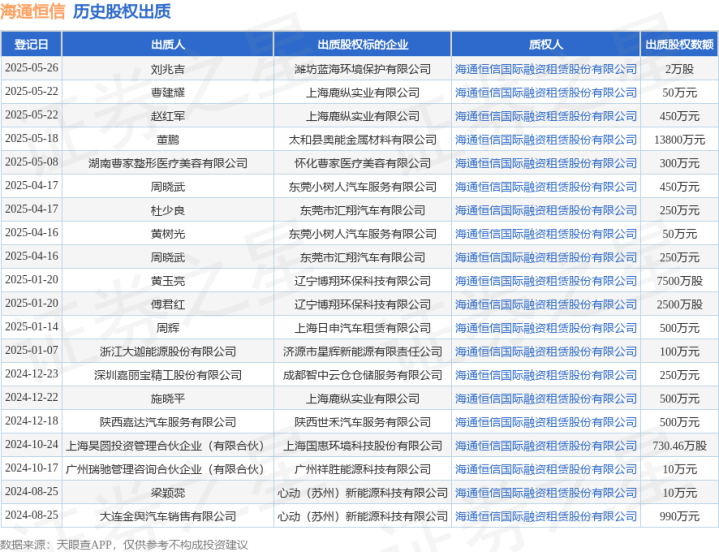Viewport: 719px width, 552px height.
Task: Click pledgor 广州瑞驰管理咨询合伙企业（有限合伙）
Action: (165, 469)
